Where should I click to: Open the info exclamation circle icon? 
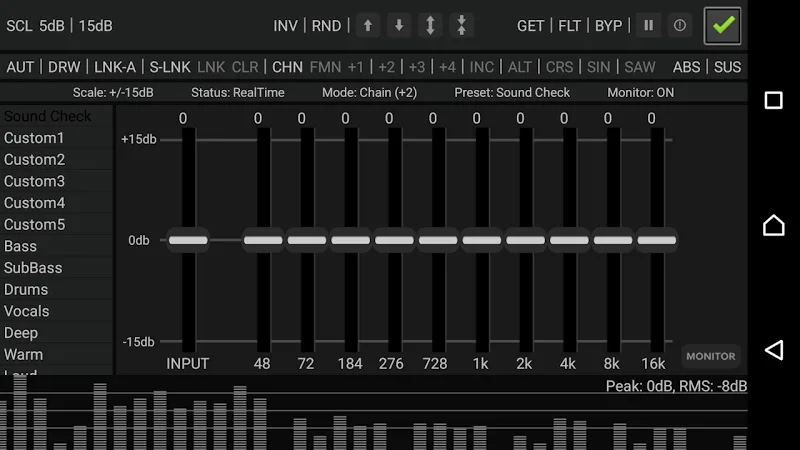pyautogui.click(x=680, y=26)
